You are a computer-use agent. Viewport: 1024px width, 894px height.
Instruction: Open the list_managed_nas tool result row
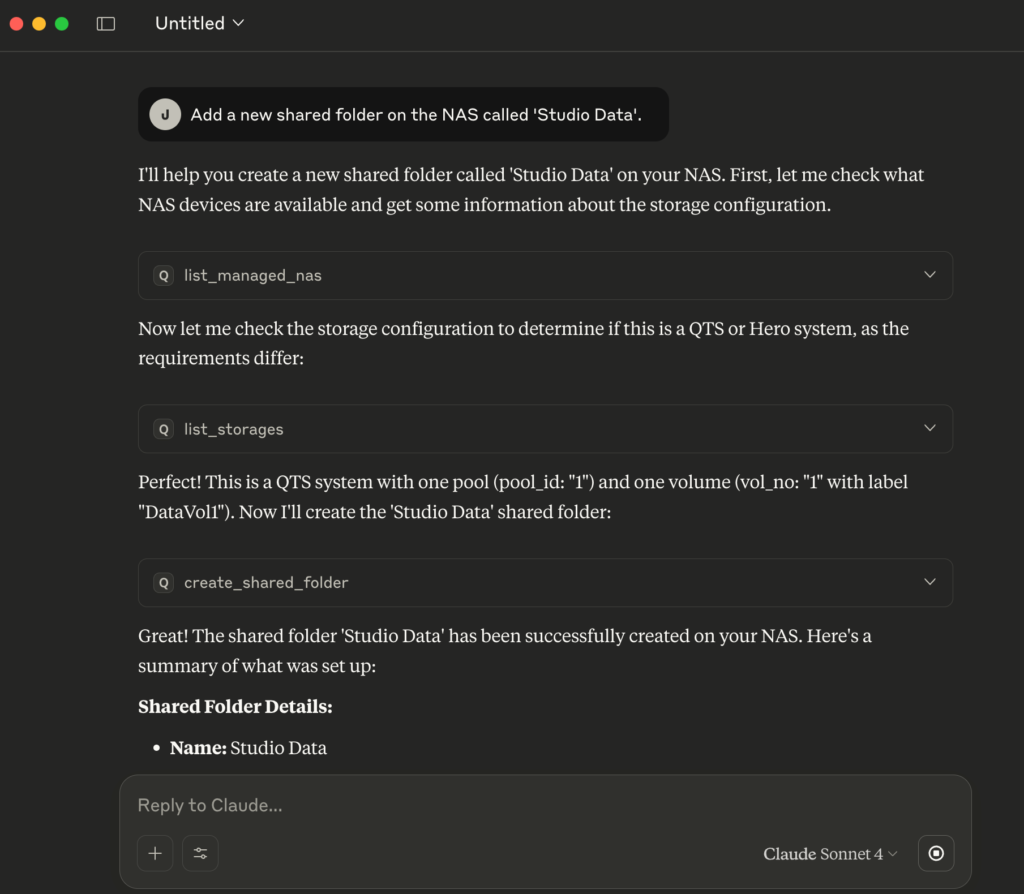click(545, 276)
